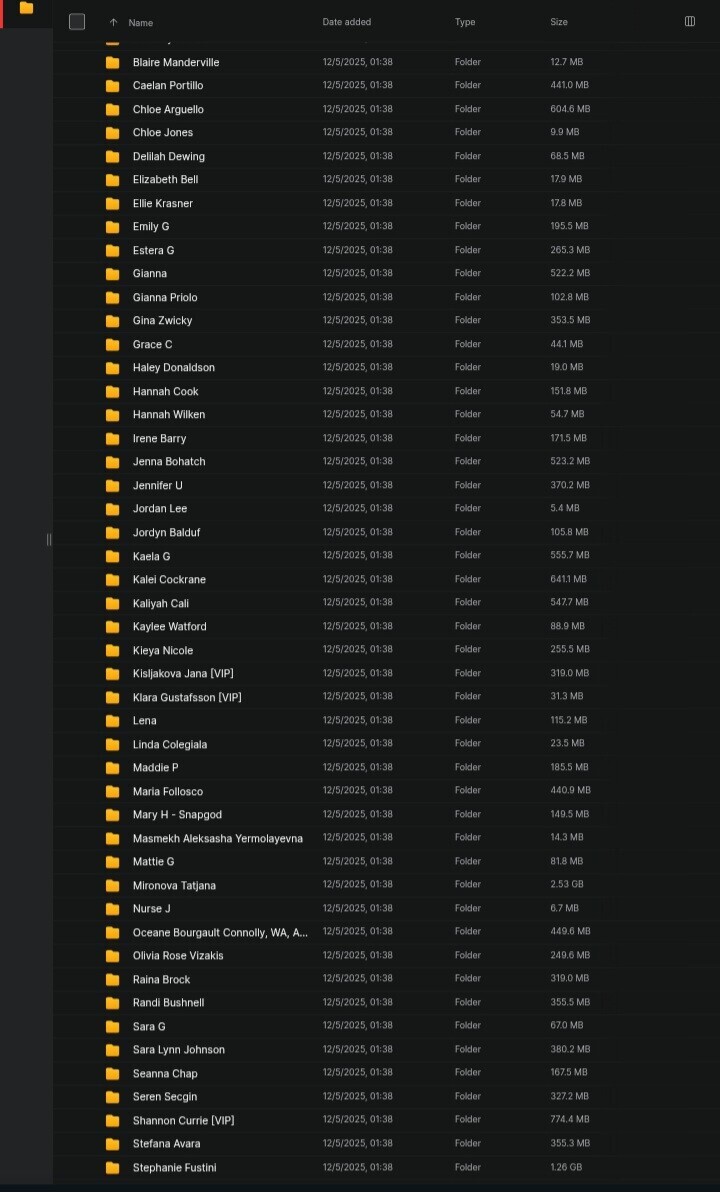The width and height of the screenshot is (720, 1192).
Task: Sort the list by the Name column
Action: (141, 22)
